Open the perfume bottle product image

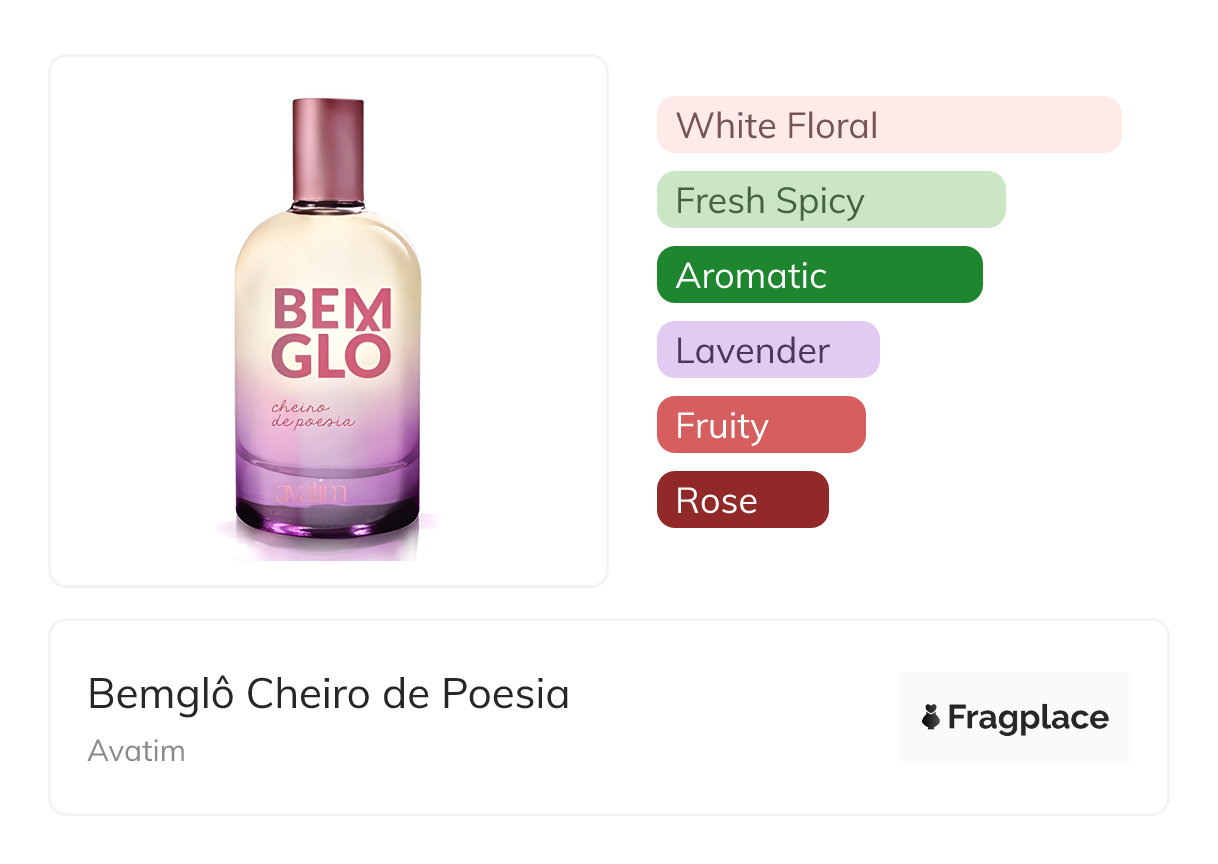[x=328, y=320]
